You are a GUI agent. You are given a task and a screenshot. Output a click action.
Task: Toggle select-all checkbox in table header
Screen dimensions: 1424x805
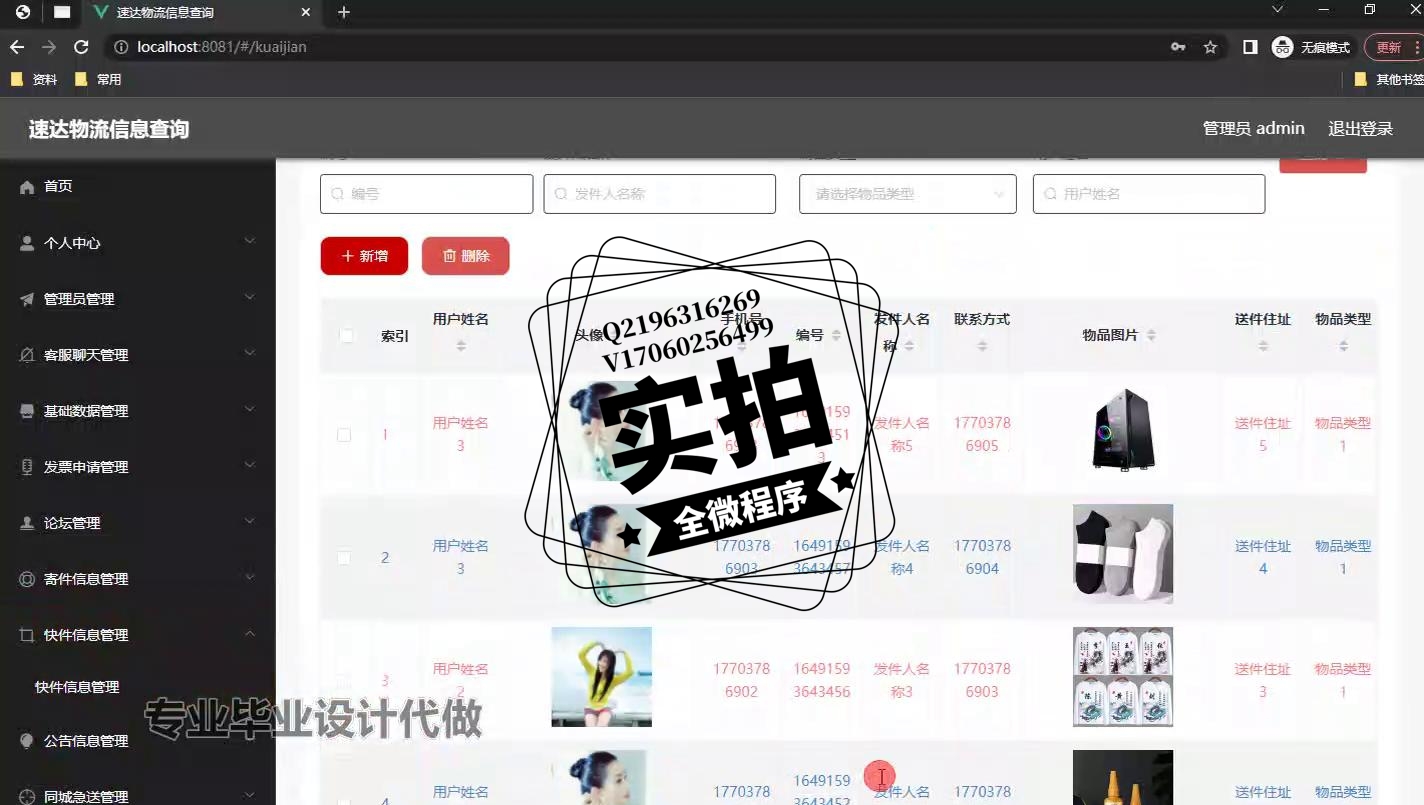[346, 336]
